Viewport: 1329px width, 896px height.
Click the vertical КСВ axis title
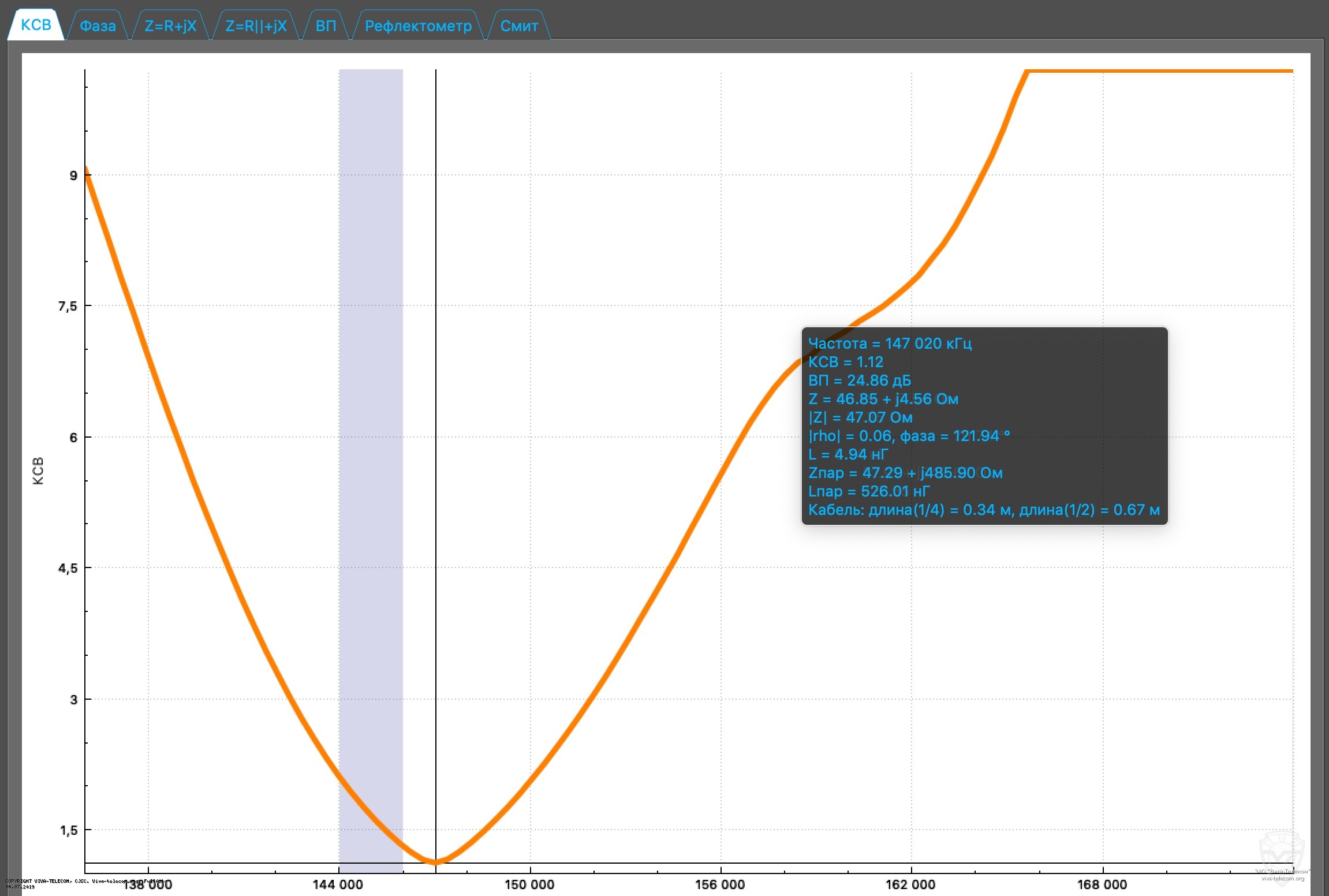tap(38, 471)
